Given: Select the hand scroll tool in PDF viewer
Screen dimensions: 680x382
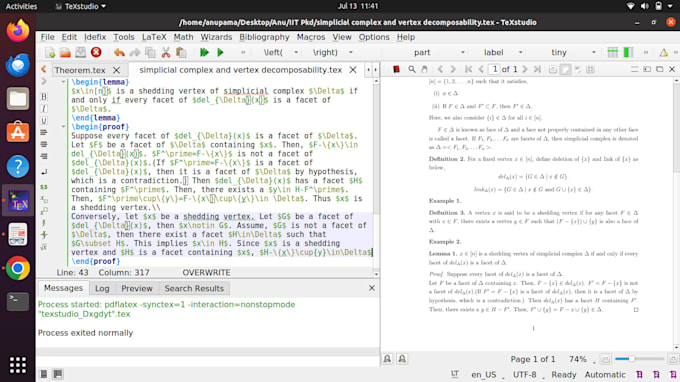Looking at the screenshot, I should [x=425, y=69].
